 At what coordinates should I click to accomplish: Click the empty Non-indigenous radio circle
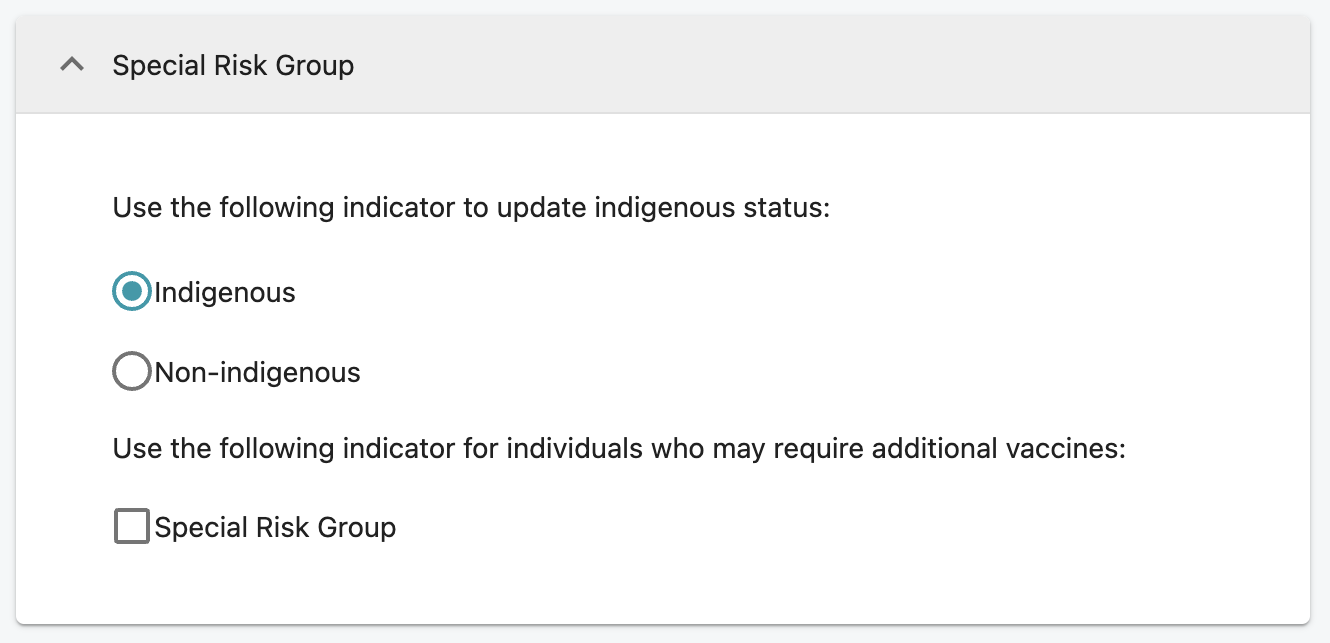tap(132, 371)
